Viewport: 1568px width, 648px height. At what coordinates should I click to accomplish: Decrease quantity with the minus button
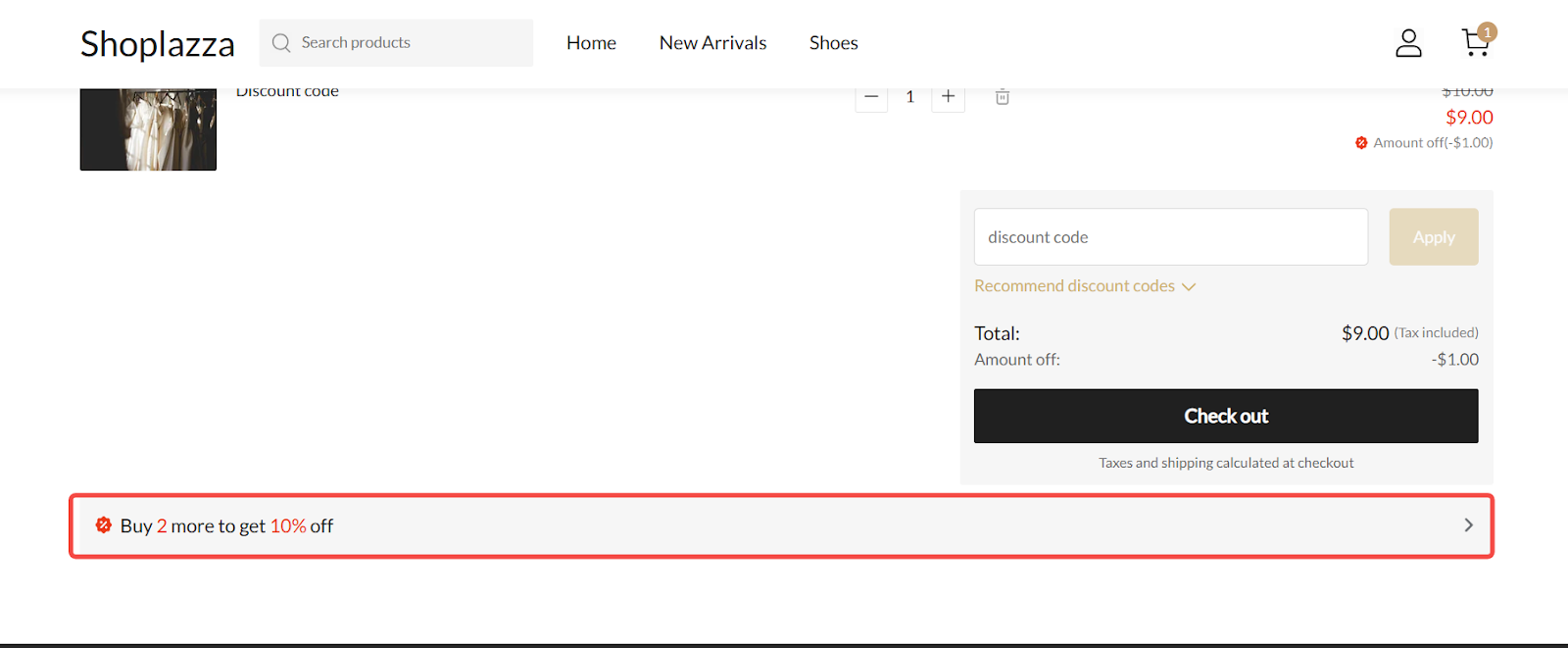(x=871, y=97)
